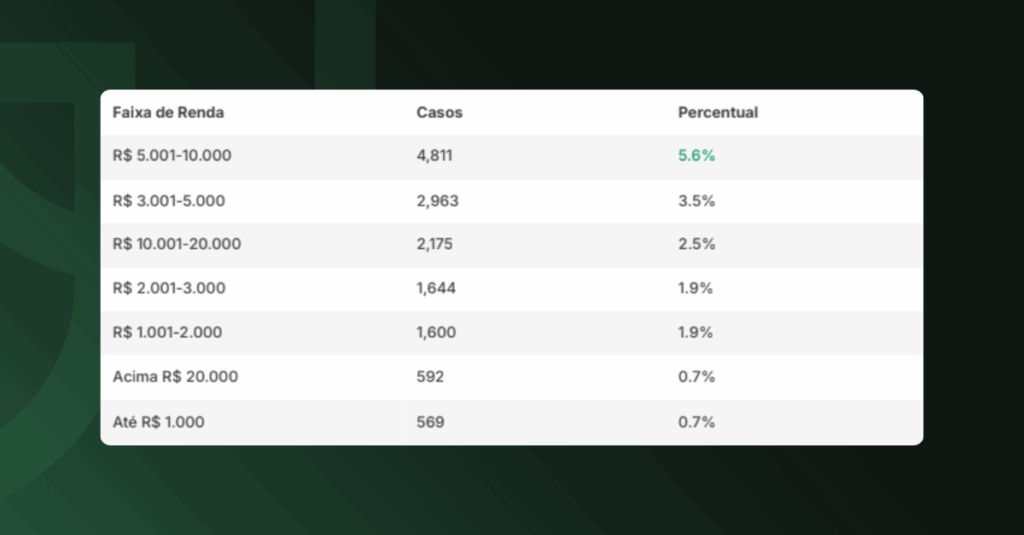Select the R$ 5.001-10.000 income range cell

[172, 157]
